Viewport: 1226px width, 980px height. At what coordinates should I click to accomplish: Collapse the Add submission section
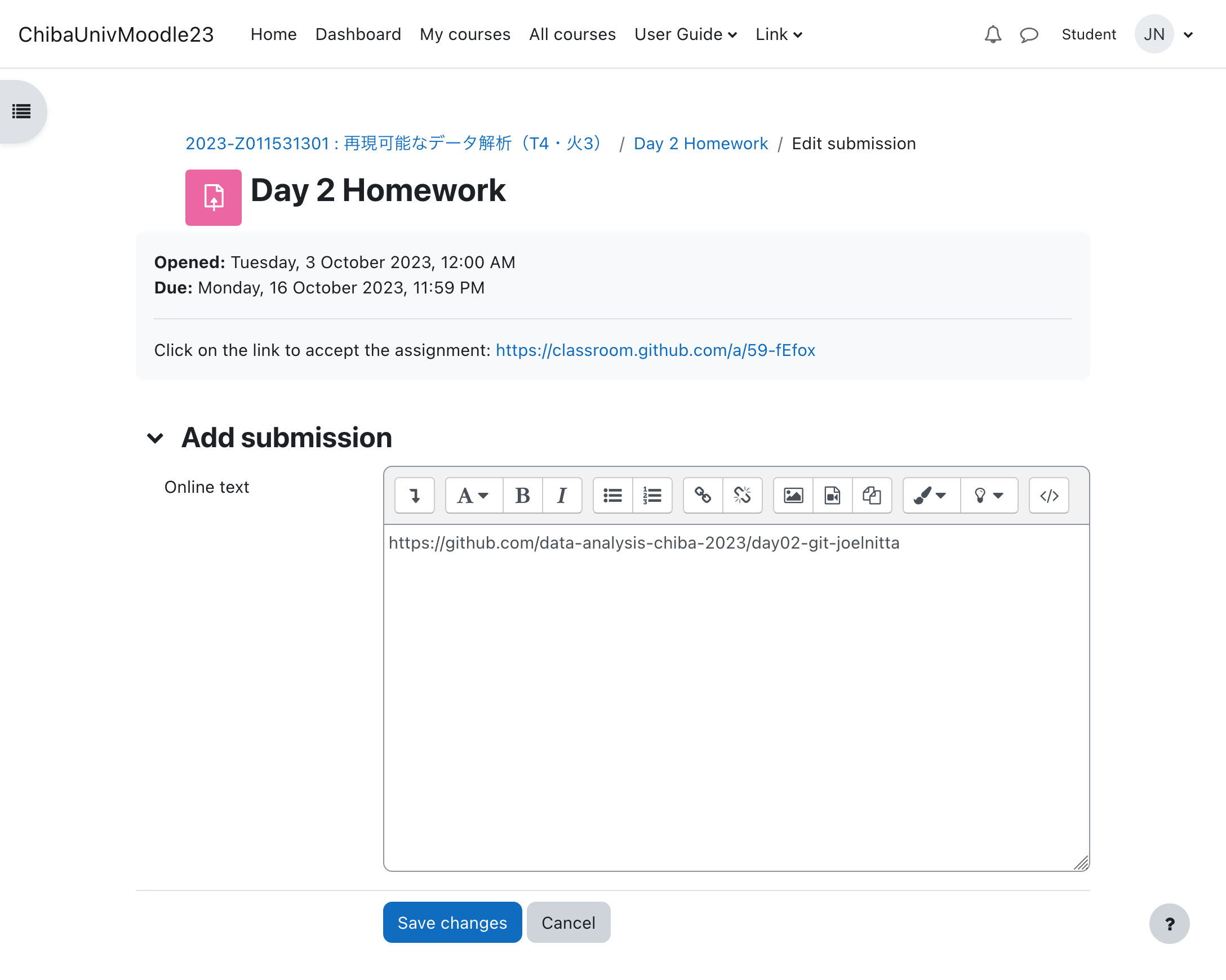click(x=156, y=438)
